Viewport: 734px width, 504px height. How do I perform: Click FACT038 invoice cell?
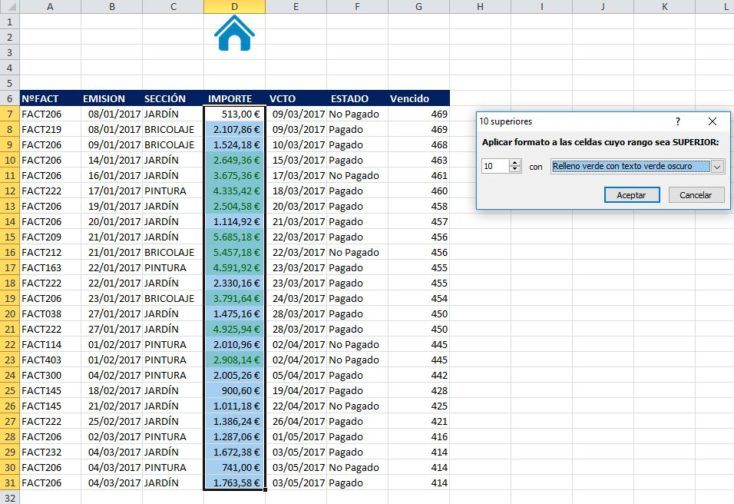pos(50,314)
